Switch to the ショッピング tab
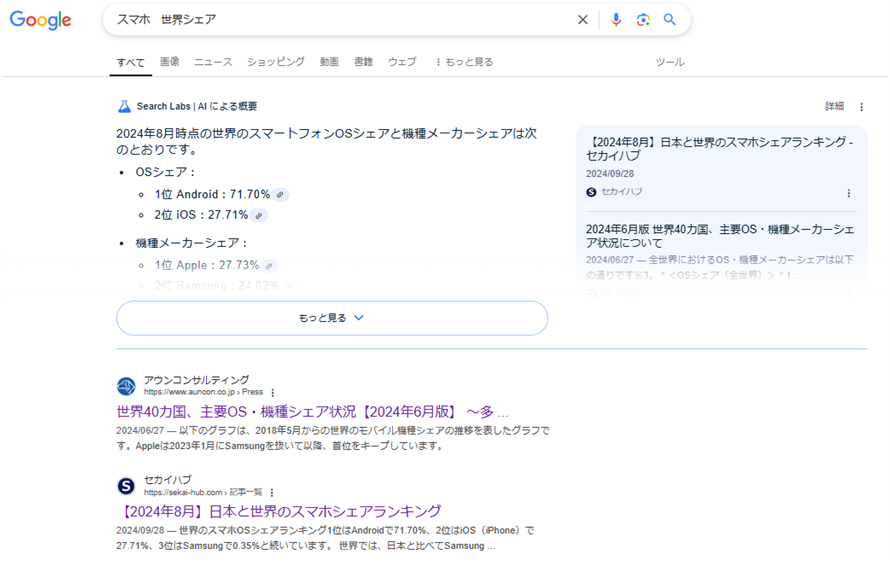Screen dimensions: 890x562 (x=276, y=62)
